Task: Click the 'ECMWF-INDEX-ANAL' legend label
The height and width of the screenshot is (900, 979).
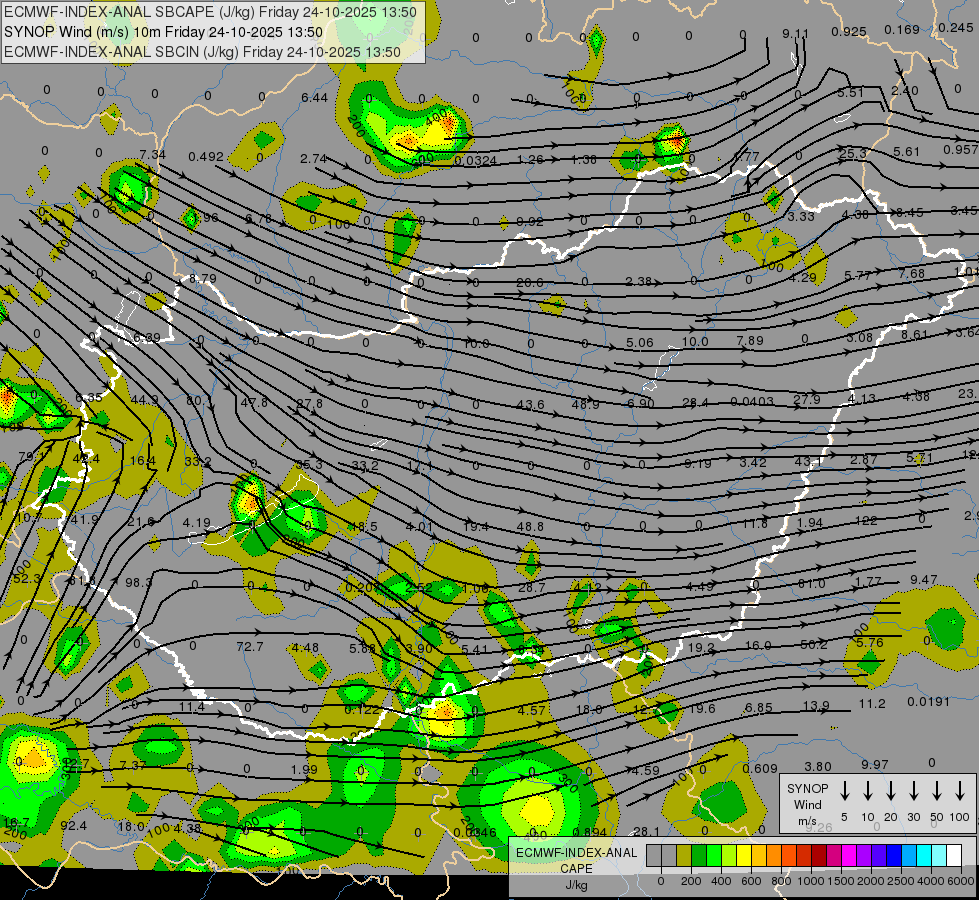Action: pos(576,853)
